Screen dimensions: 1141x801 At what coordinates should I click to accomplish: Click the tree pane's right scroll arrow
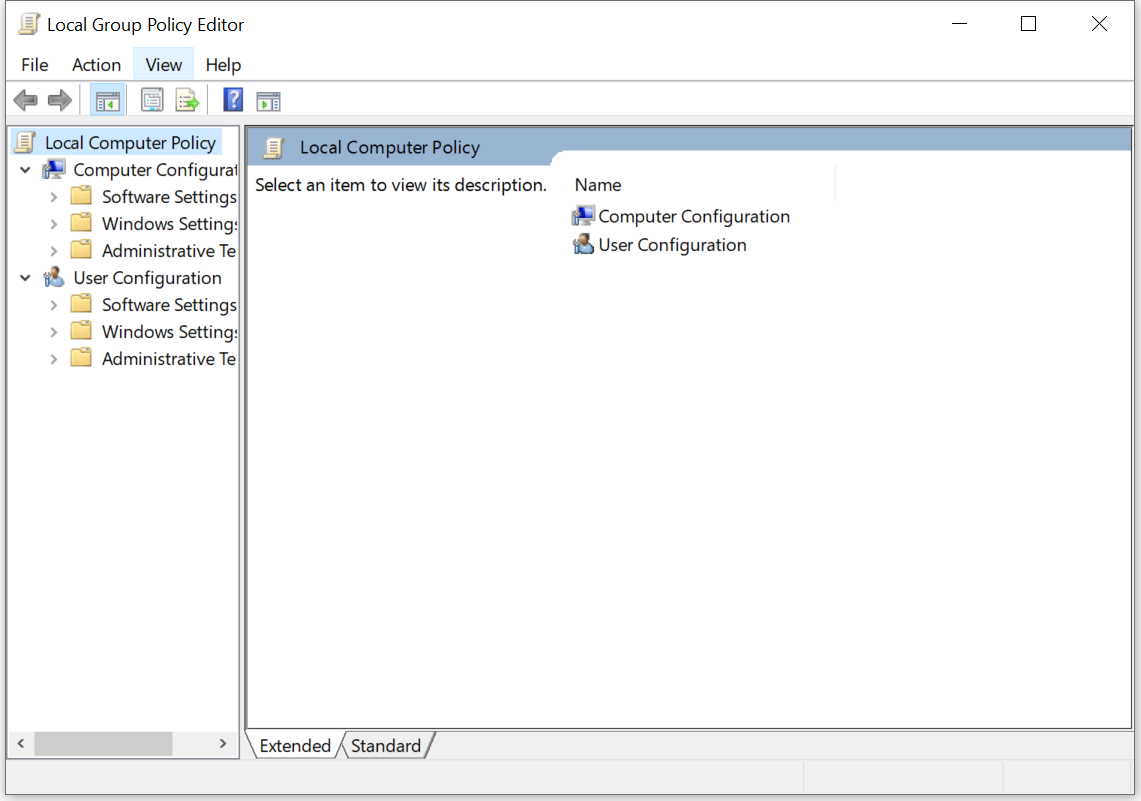pyautogui.click(x=223, y=744)
